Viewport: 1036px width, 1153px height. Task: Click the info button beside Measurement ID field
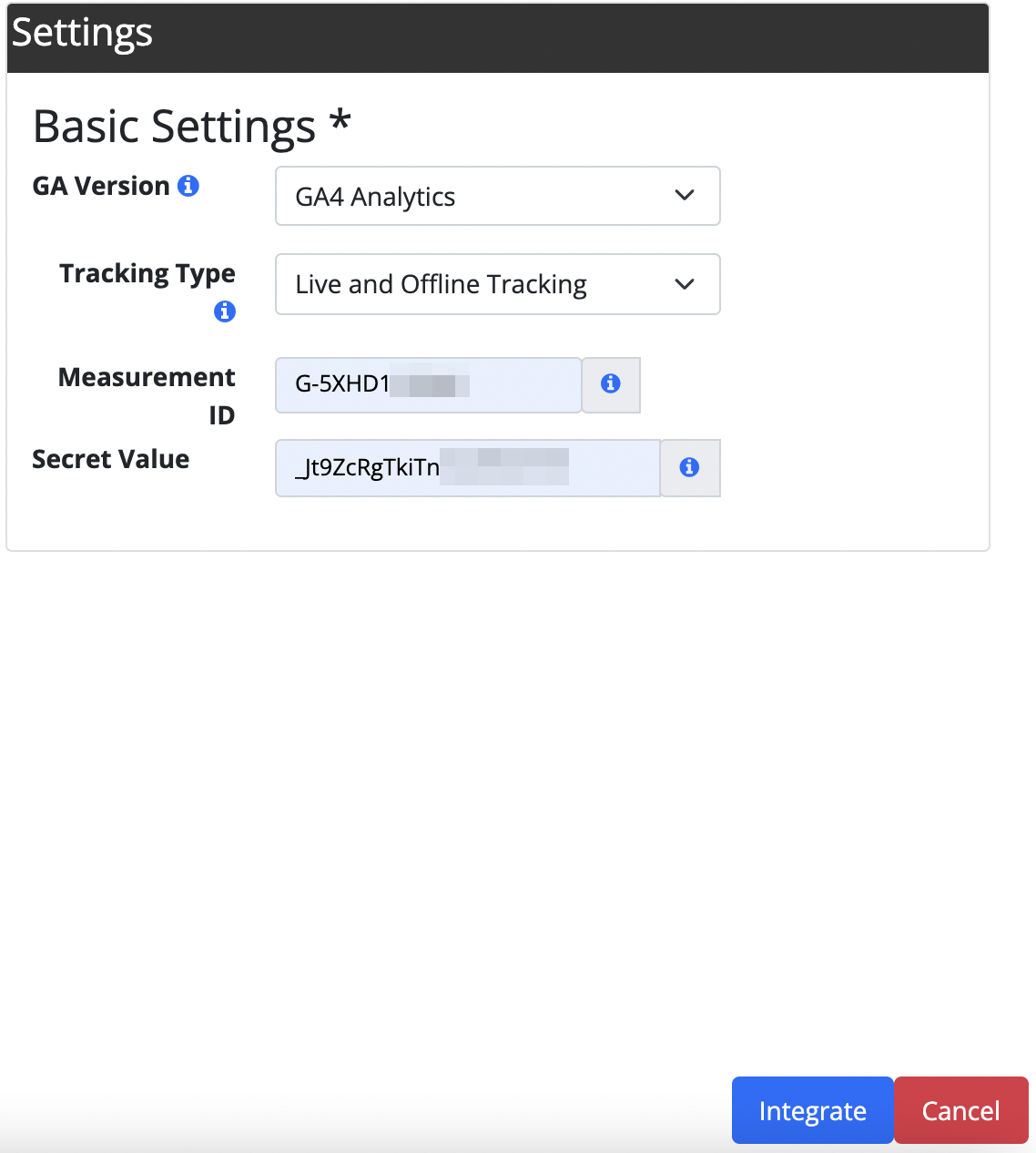611,384
